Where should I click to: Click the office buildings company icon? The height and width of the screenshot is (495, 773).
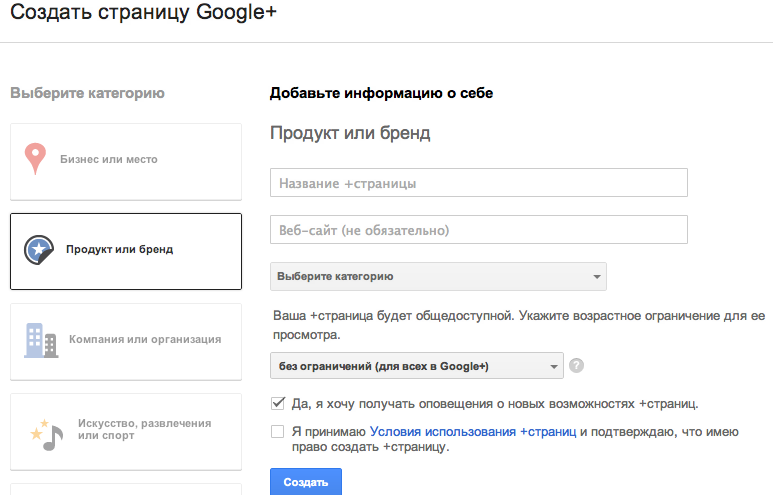pyautogui.click(x=40, y=340)
